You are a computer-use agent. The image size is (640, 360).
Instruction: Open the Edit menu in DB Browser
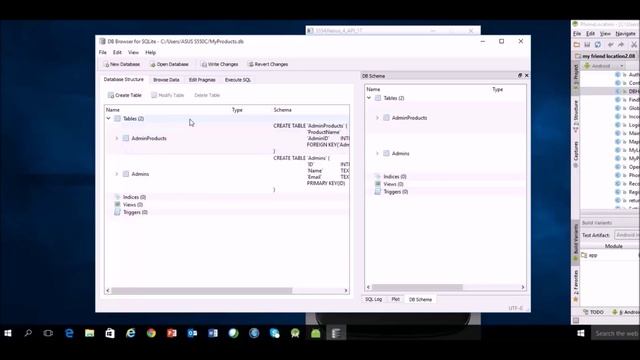[117, 52]
